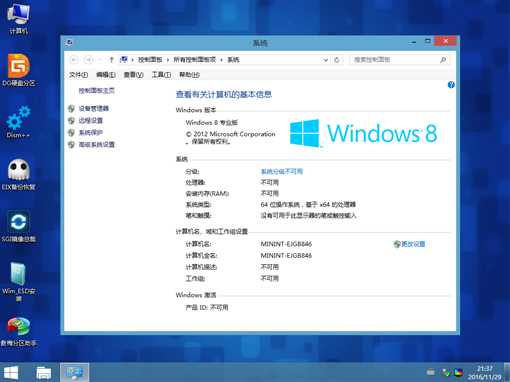Open File Explorer from the taskbar
The width and height of the screenshot is (510, 382).
click(44, 373)
